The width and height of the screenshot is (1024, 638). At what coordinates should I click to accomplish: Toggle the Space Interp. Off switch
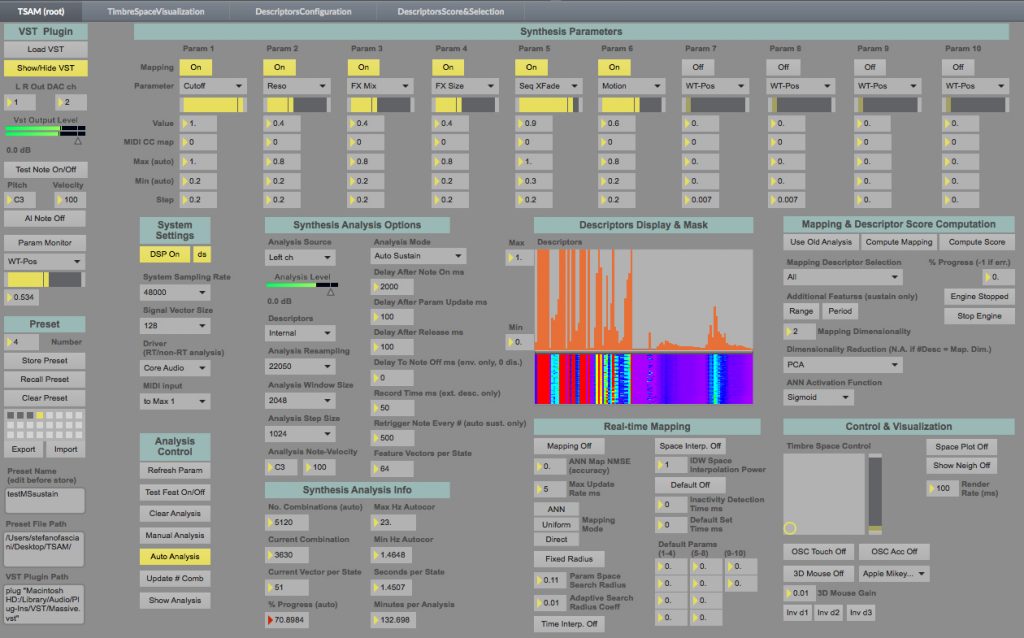[689, 446]
